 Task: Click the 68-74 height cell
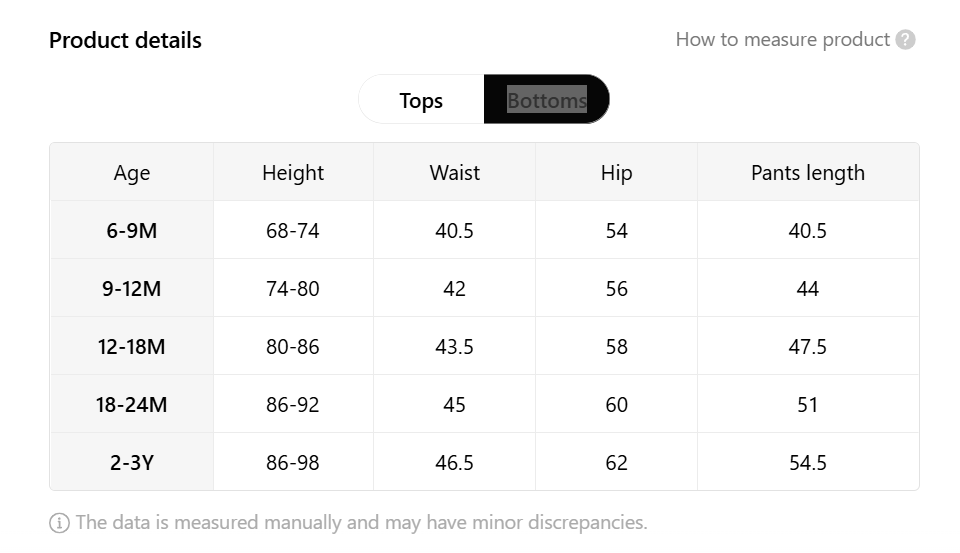point(293,231)
